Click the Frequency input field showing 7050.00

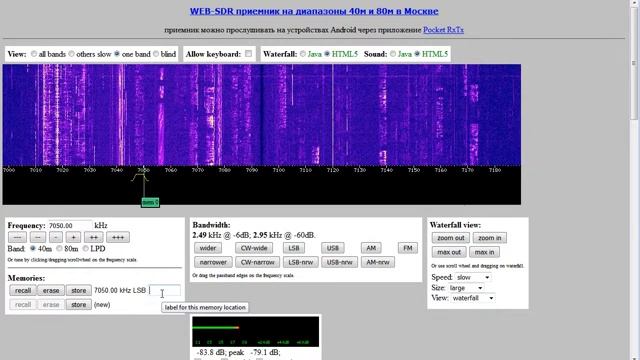tap(70, 226)
